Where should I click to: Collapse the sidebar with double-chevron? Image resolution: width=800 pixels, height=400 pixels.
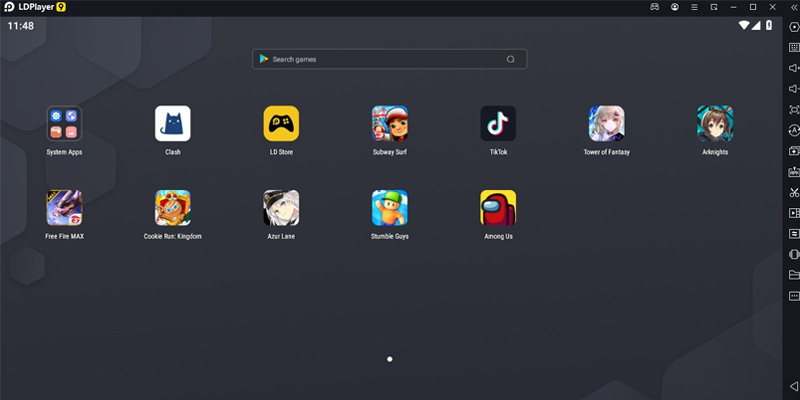pos(794,7)
